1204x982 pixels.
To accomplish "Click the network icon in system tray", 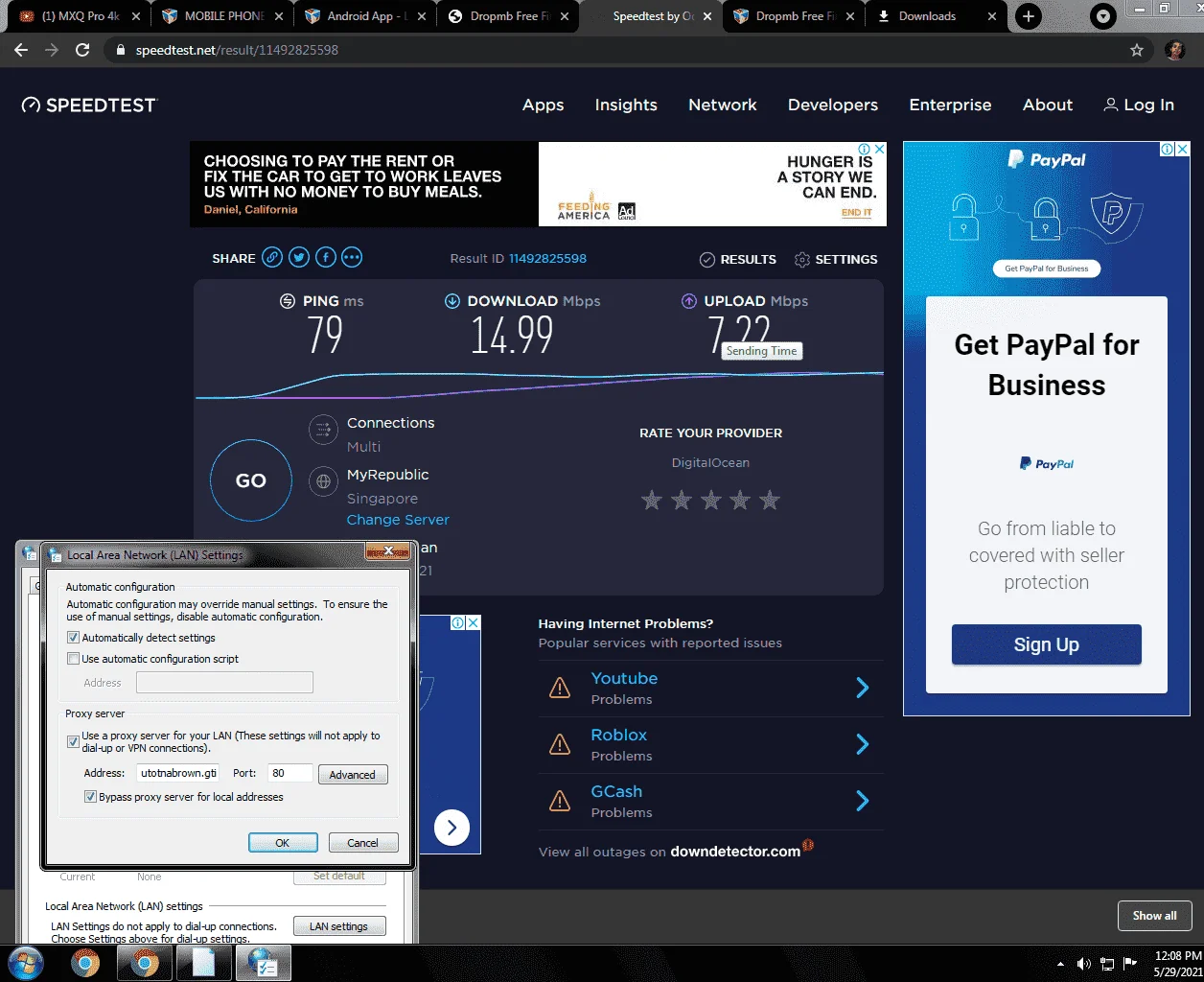I will coord(1107,964).
